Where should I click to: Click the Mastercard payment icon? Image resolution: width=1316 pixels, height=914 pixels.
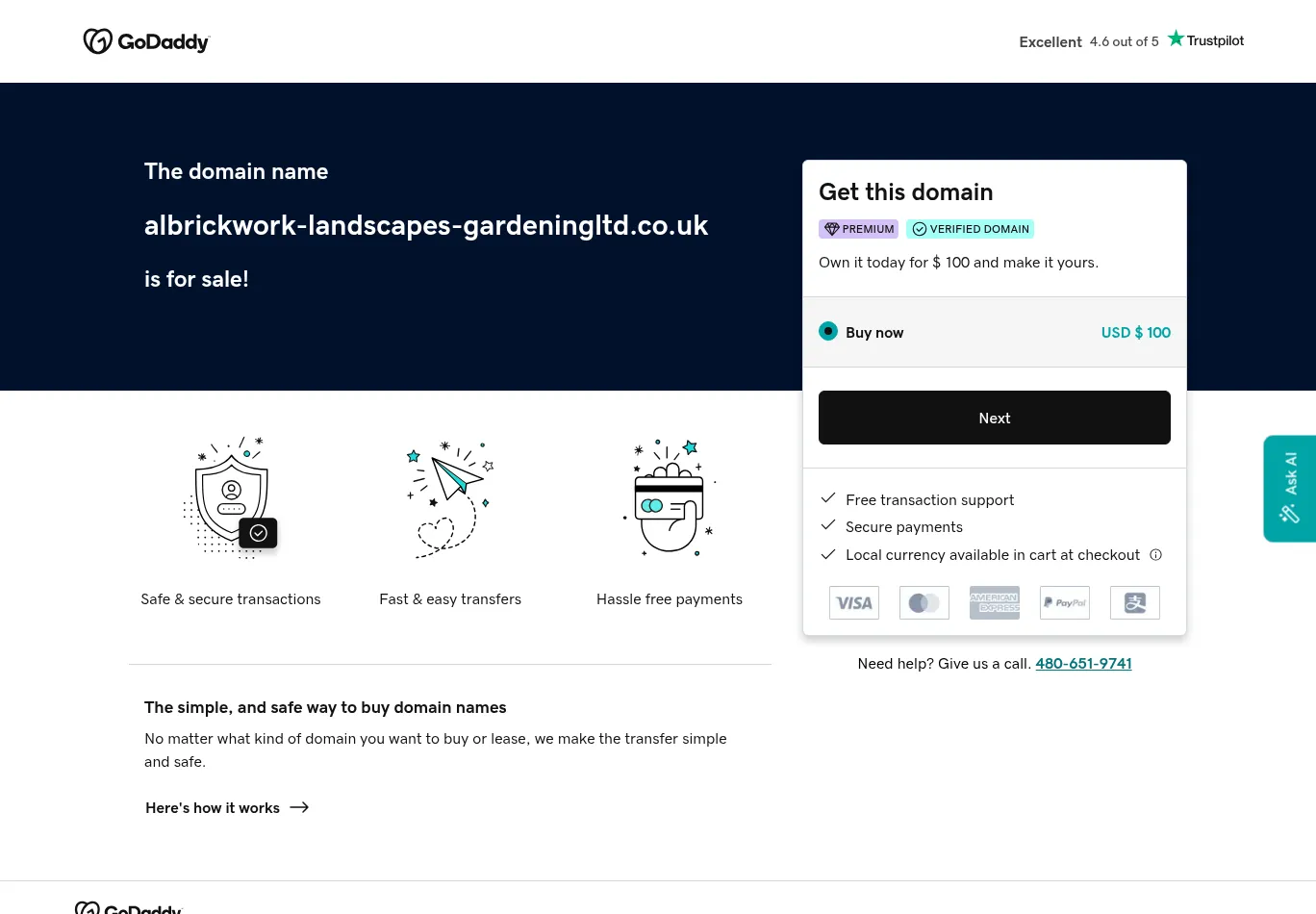pos(924,603)
